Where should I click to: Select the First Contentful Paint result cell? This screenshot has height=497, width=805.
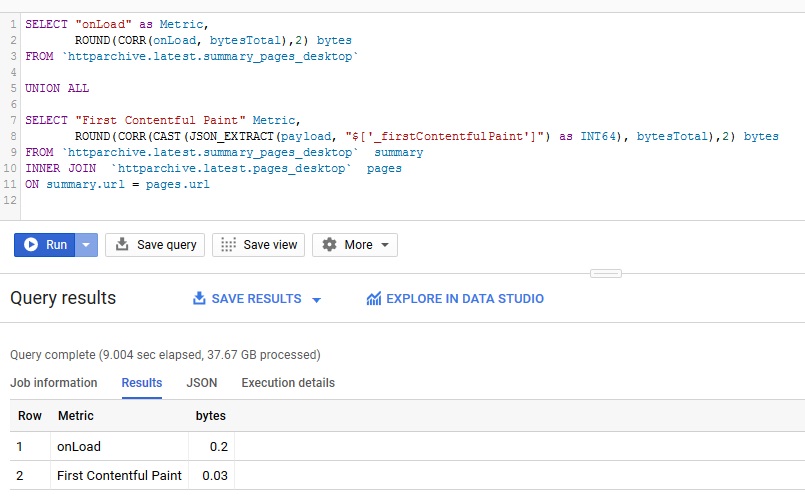(x=120, y=475)
